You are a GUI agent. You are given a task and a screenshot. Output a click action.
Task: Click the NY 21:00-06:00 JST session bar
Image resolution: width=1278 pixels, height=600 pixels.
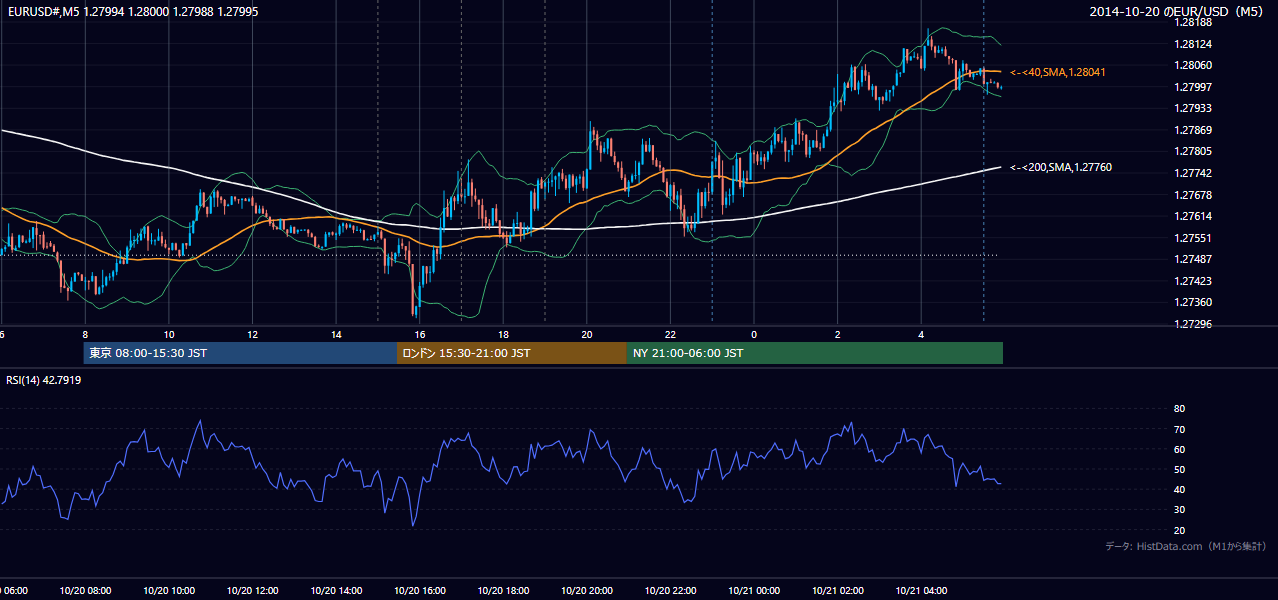(x=815, y=353)
